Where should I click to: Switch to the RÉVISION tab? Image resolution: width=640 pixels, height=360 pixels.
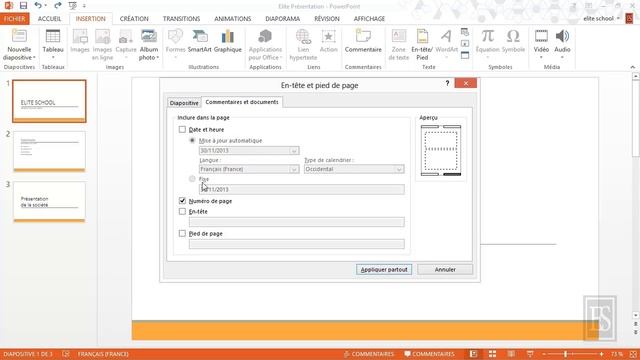pyautogui.click(x=327, y=19)
